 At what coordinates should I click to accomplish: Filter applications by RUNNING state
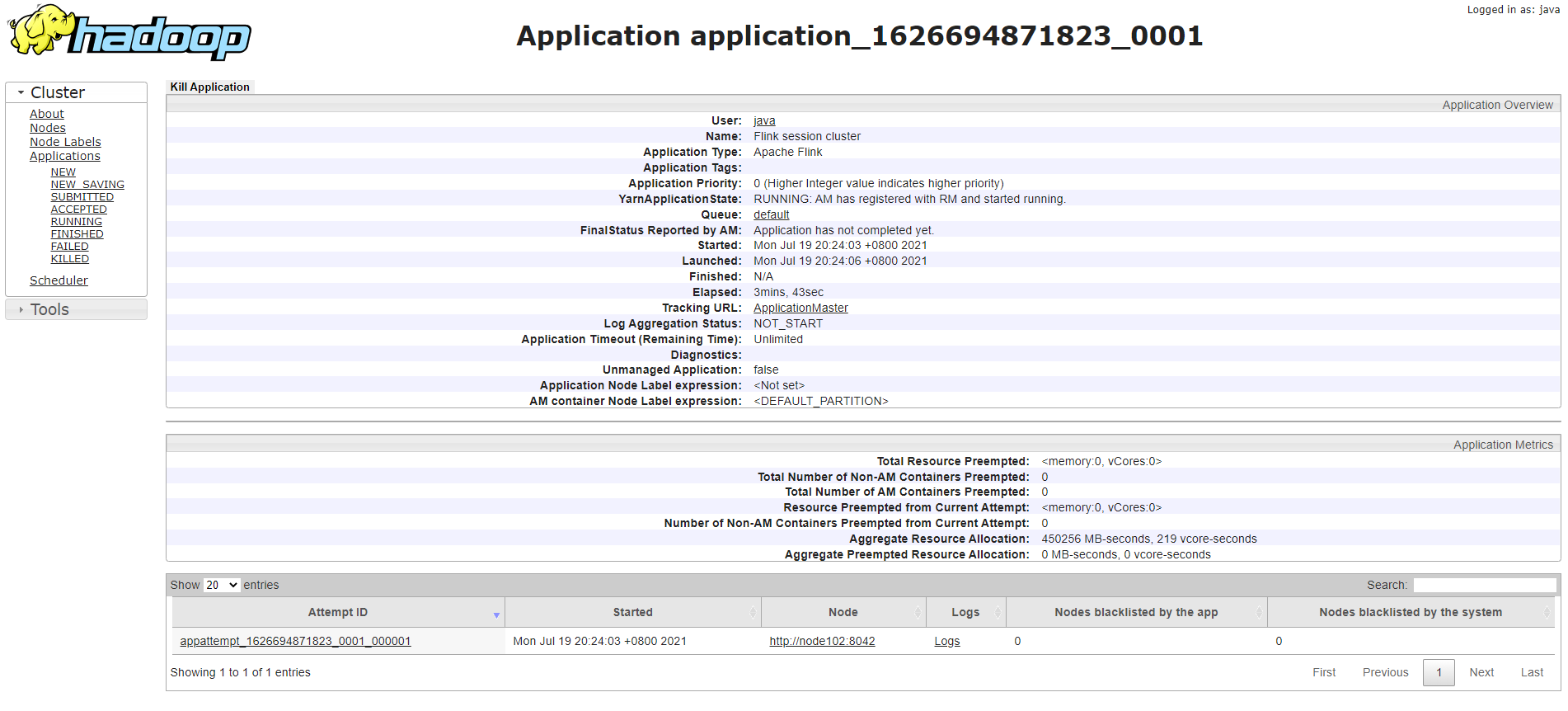pyautogui.click(x=76, y=222)
